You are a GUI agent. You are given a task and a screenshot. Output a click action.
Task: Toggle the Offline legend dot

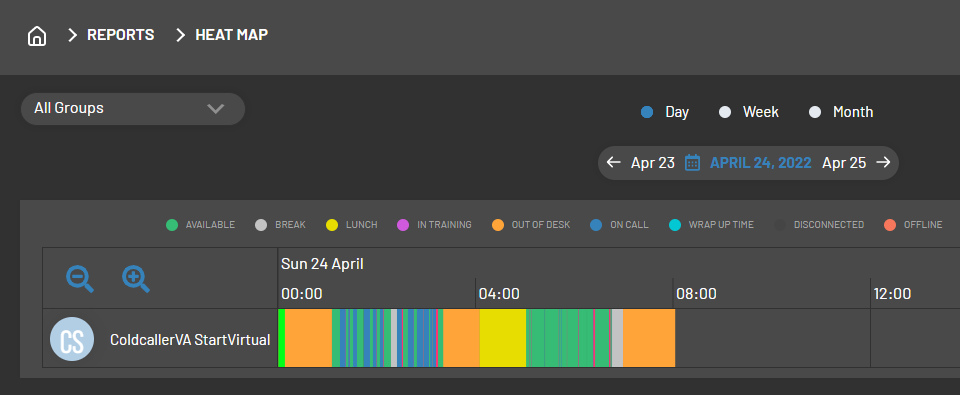890,225
